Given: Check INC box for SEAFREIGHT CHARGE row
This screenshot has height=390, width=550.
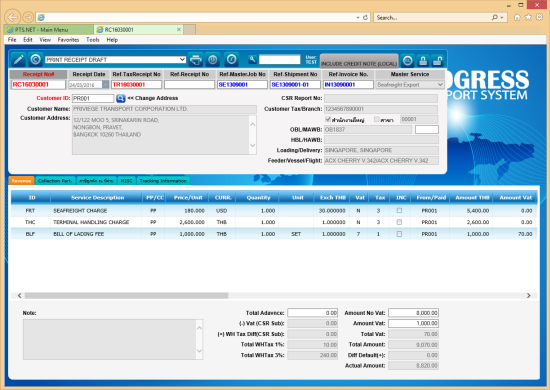Looking at the screenshot, I should click(x=399, y=210).
